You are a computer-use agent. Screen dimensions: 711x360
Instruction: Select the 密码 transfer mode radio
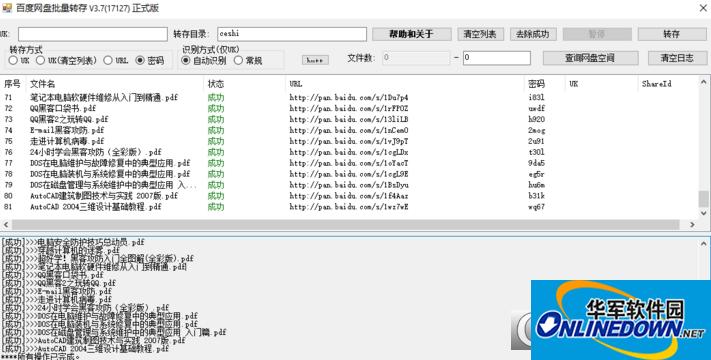tap(140, 60)
